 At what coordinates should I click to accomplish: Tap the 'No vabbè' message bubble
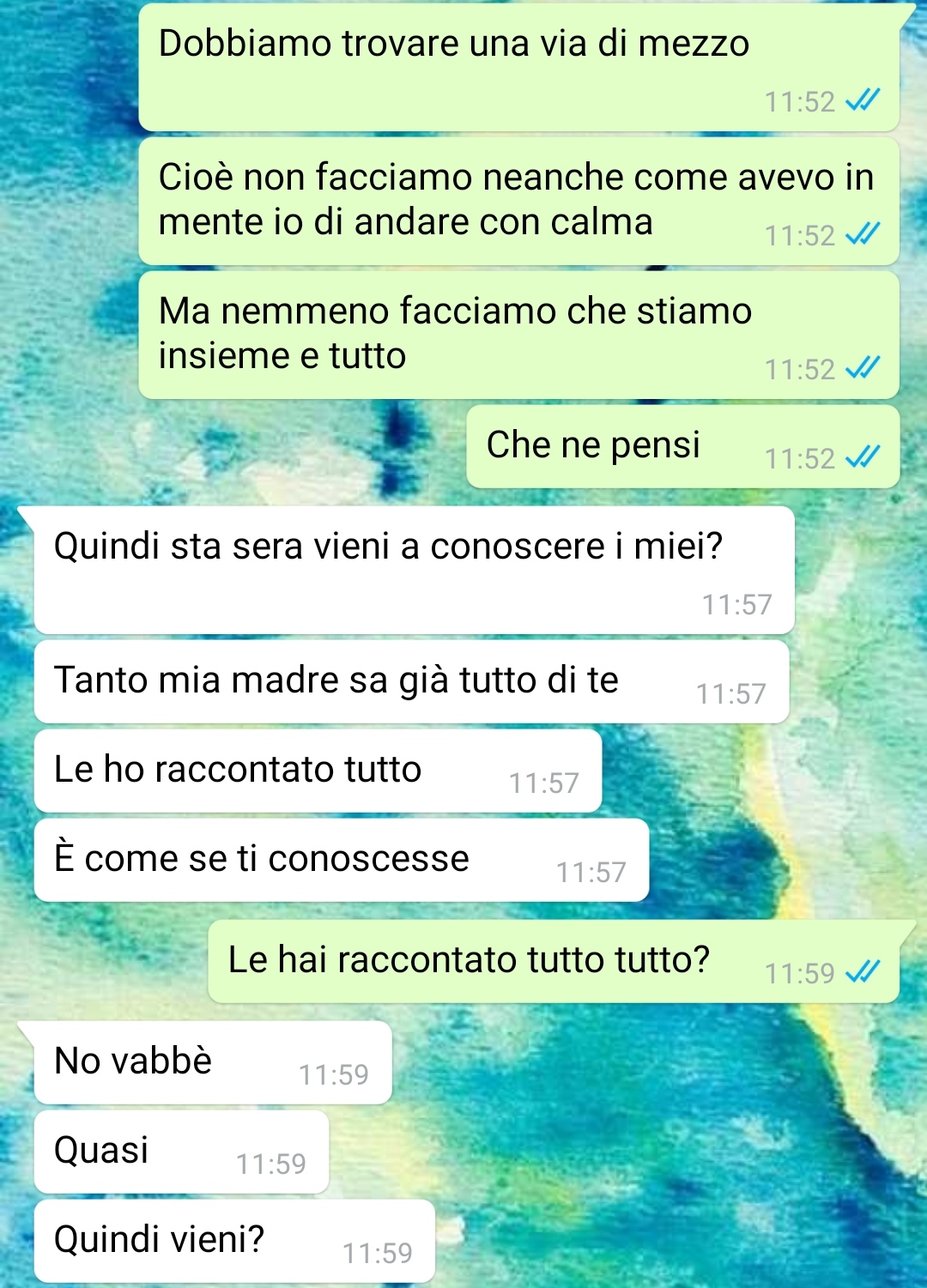coord(213,1063)
